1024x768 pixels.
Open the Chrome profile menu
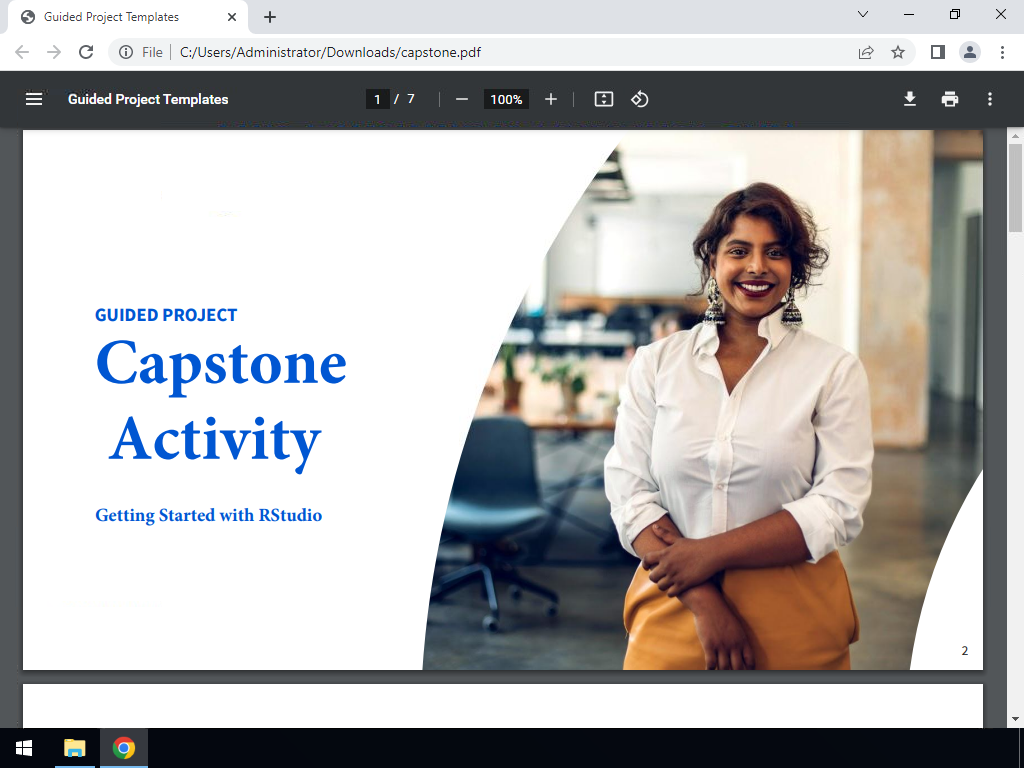pos(970,52)
